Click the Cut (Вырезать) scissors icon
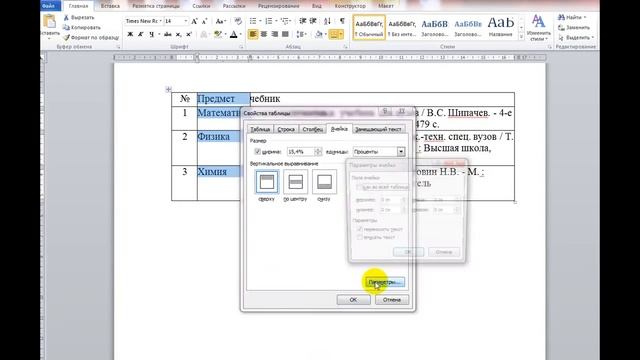Viewport: 640px width, 360px height. point(67,18)
